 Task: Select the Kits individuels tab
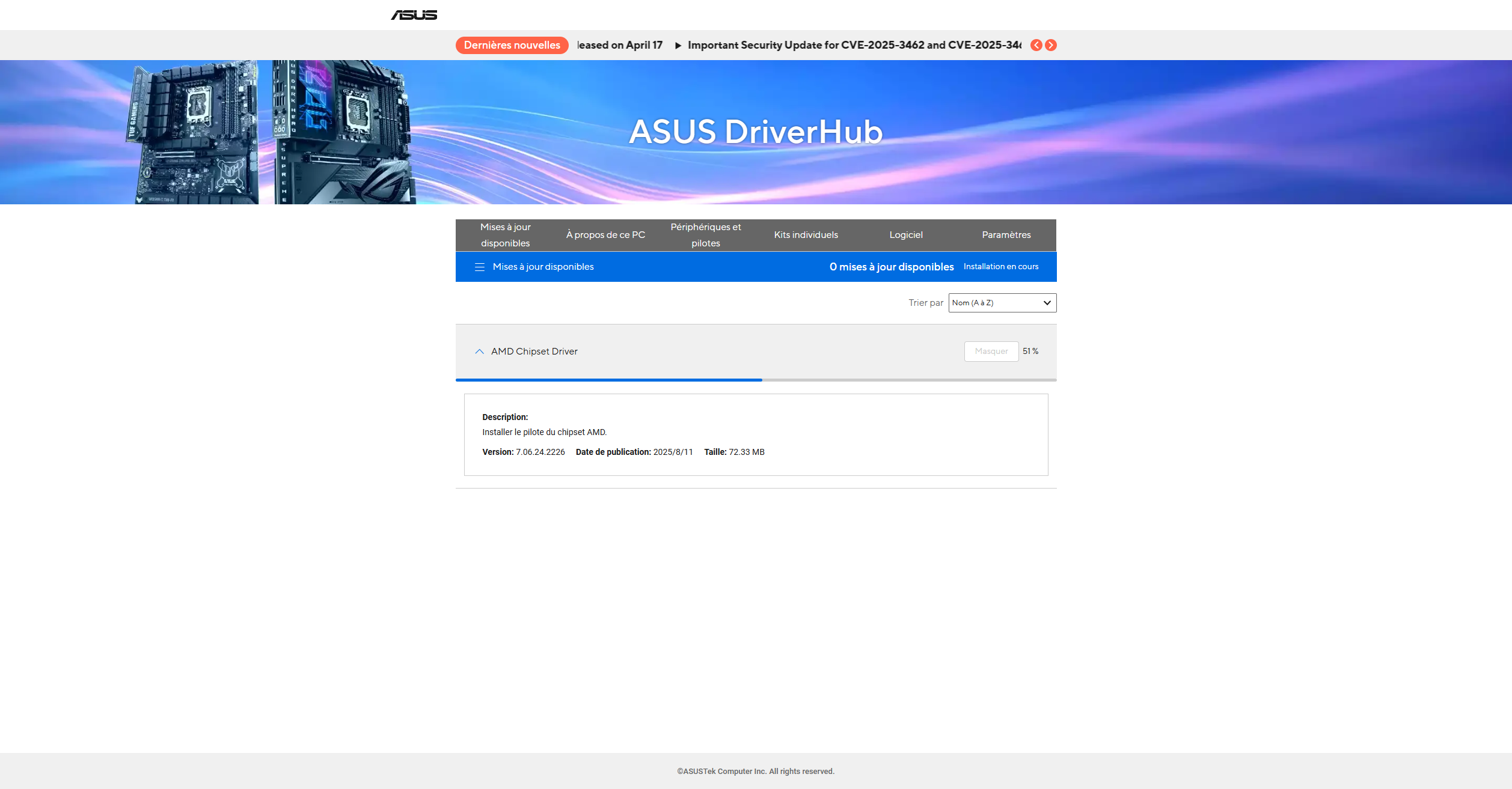point(806,235)
